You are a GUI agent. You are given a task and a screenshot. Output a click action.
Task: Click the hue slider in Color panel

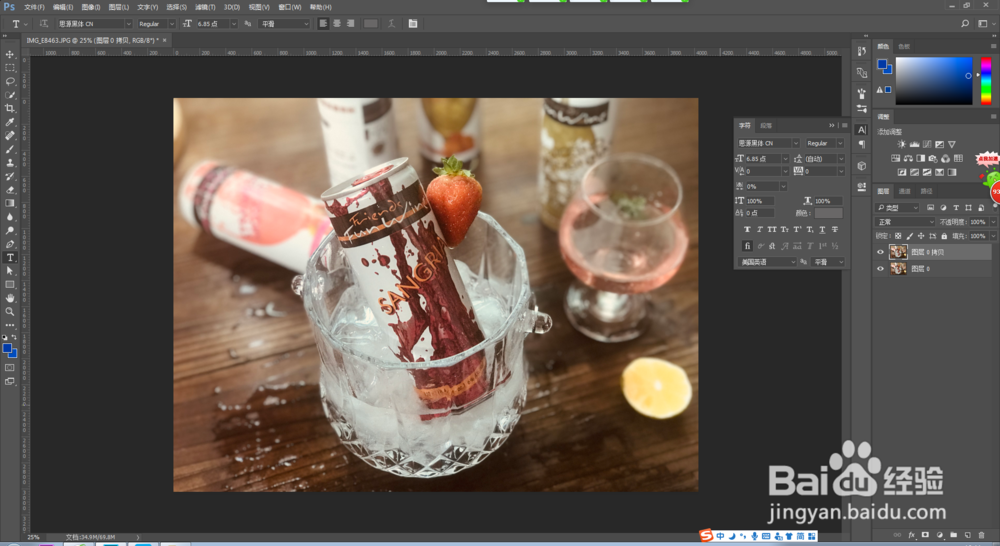(x=986, y=81)
